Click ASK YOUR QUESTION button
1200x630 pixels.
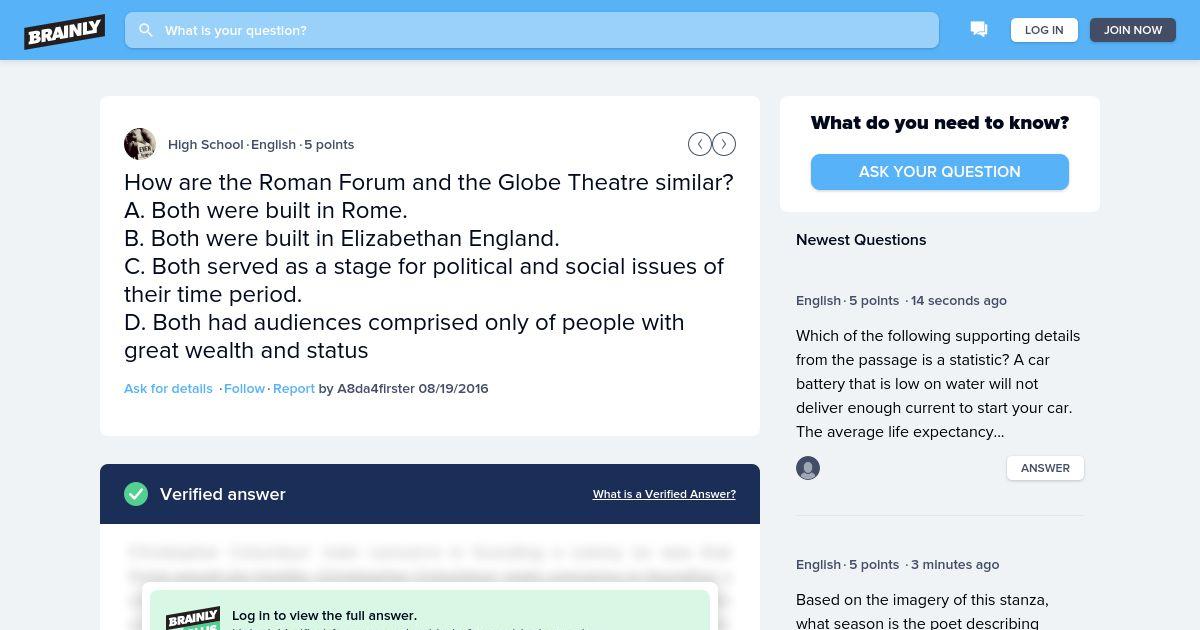coord(940,172)
